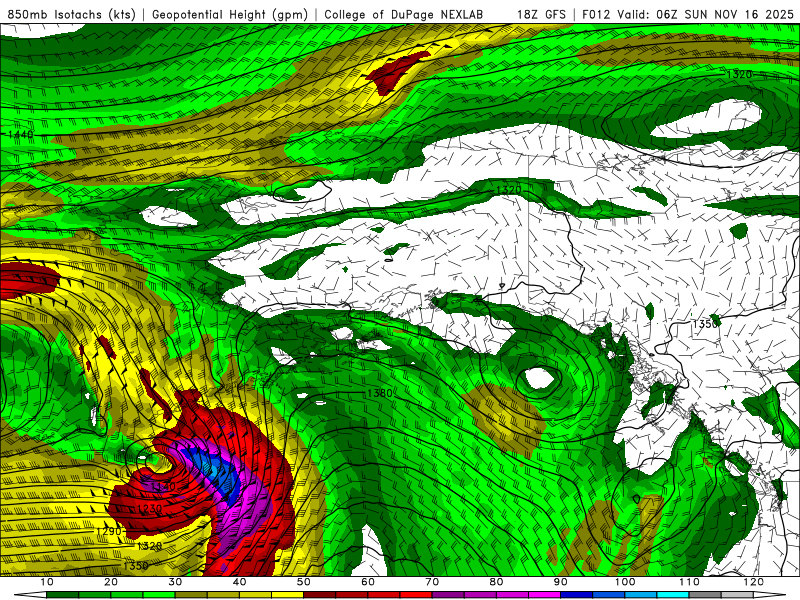
Task: Click the 'College of DuPage NEXLAB' label
Action: 404,14
